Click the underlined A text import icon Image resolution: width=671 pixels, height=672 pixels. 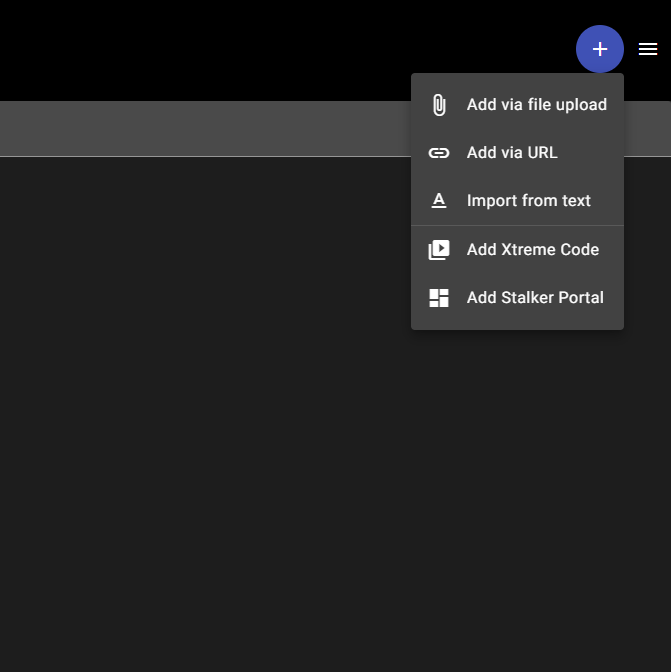pos(439,201)
